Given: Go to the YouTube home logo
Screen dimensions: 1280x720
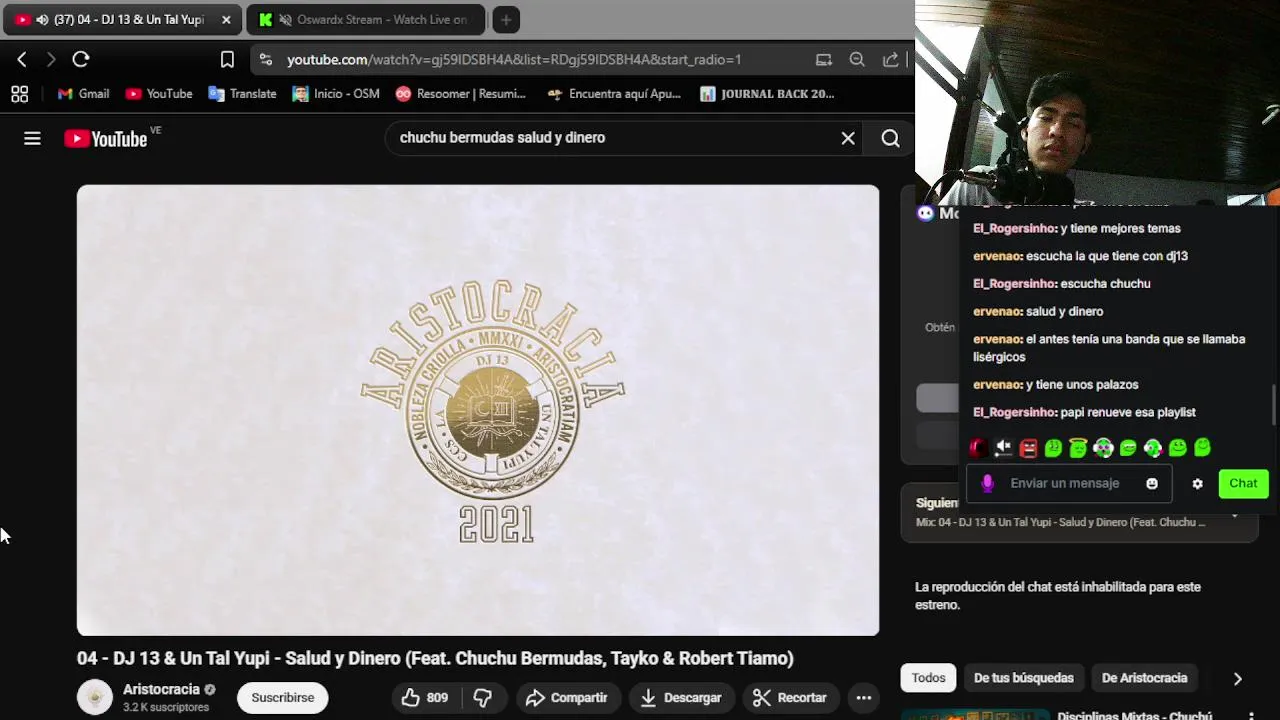Looking at the screenshot, I should pos(106,139).
